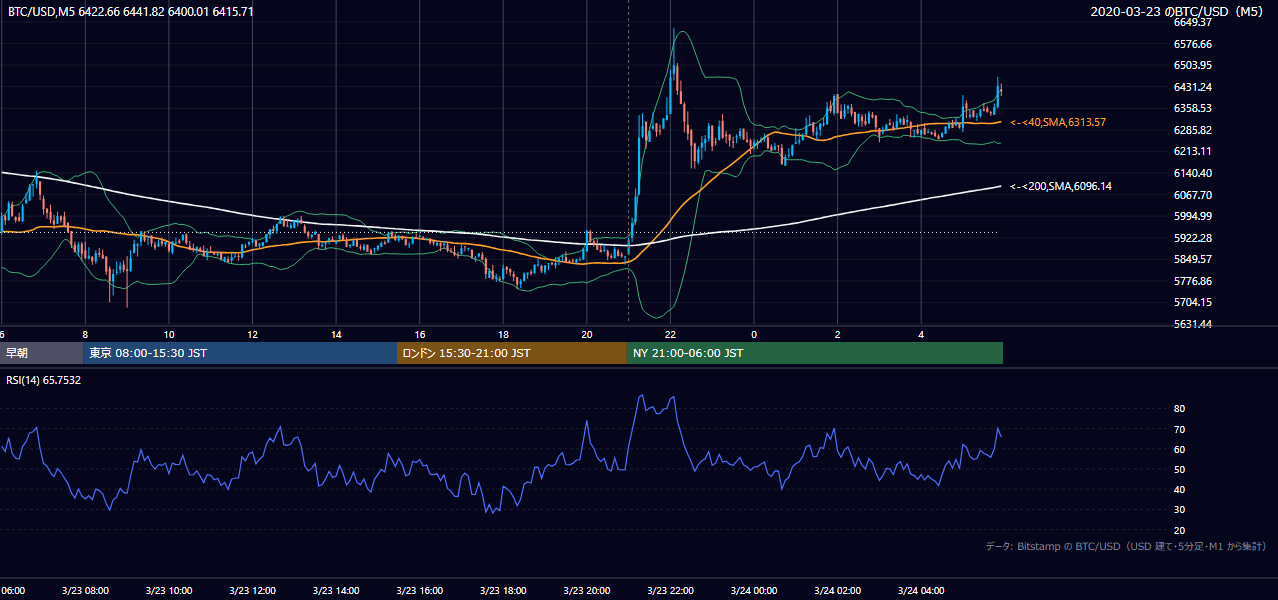Click hour label 10 under the price chart
The width and height of the screenshot is (1278, 600).
(x=169, y=334)
